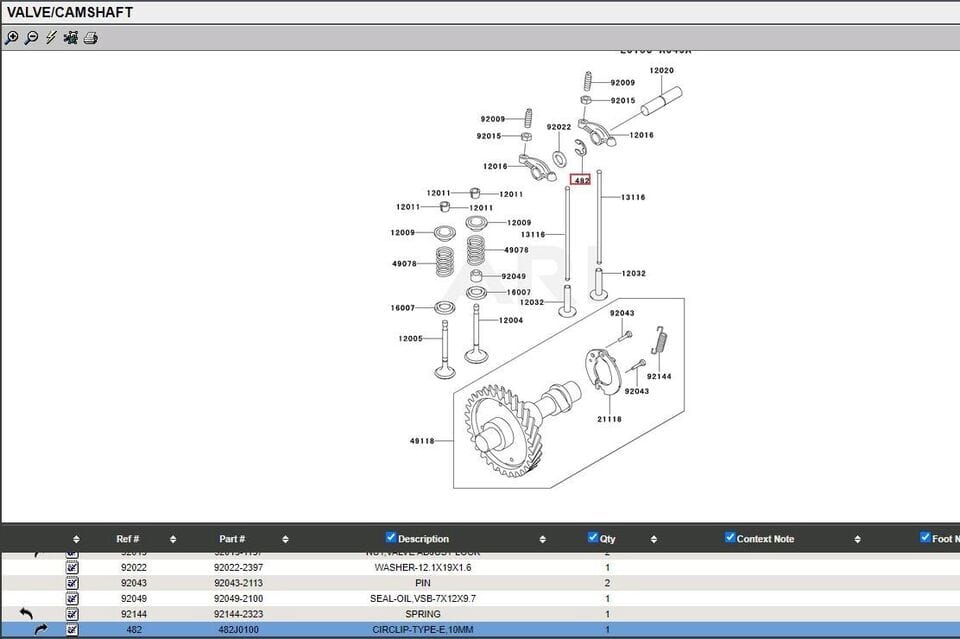
Task: Toggle the Description column checkbox
Action: point(391,538)
